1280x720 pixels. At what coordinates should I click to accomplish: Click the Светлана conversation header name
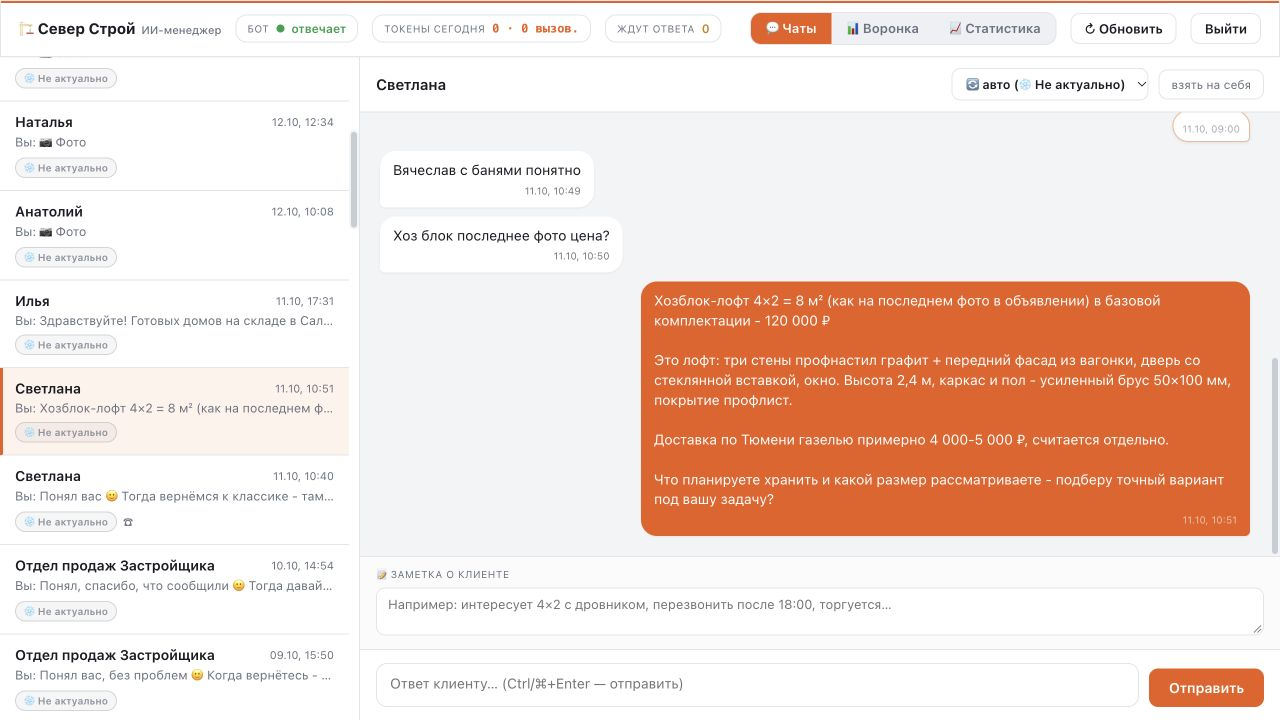[411, 85]
